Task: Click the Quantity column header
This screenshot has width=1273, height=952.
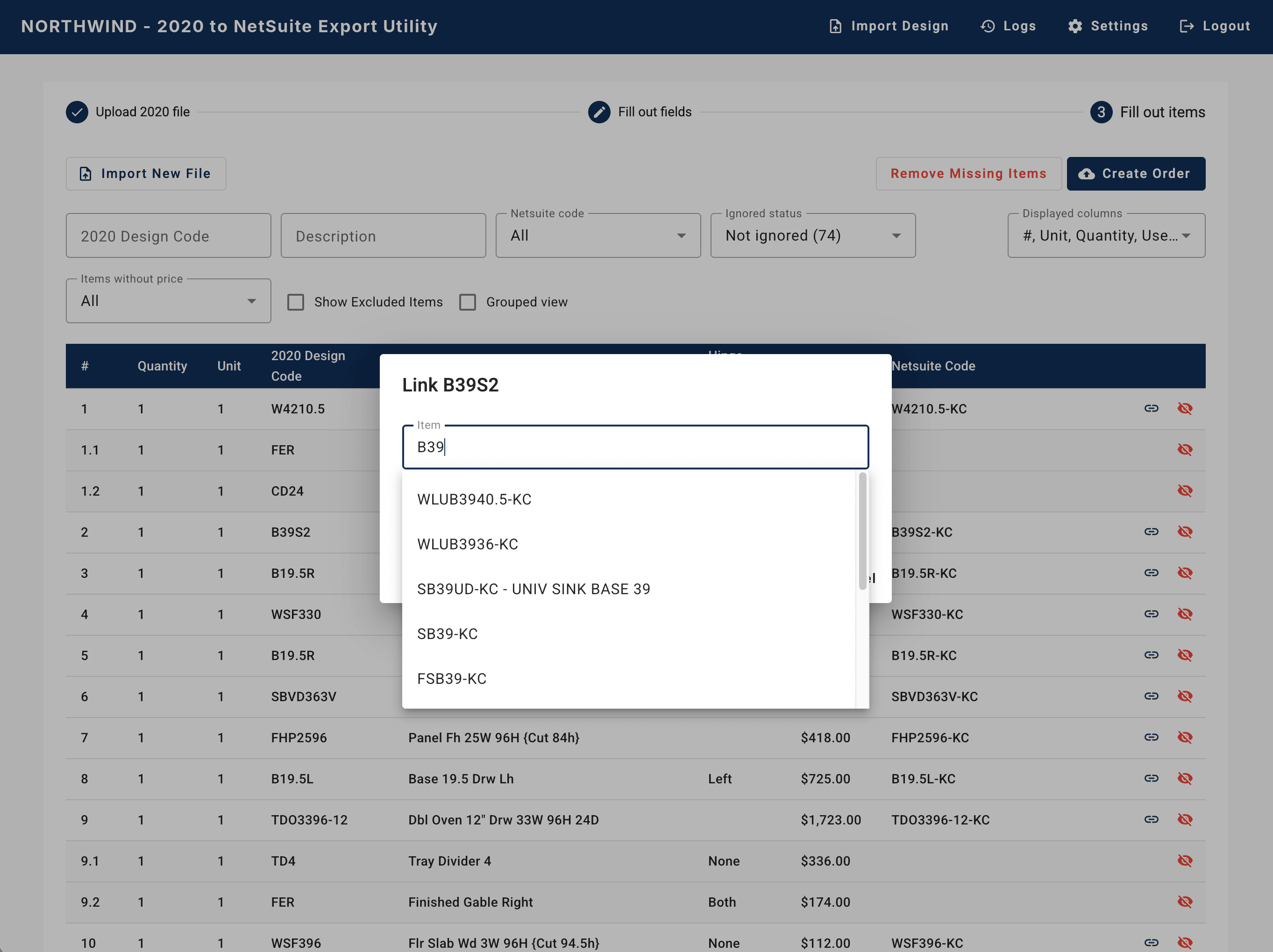Action: [162, 365]
